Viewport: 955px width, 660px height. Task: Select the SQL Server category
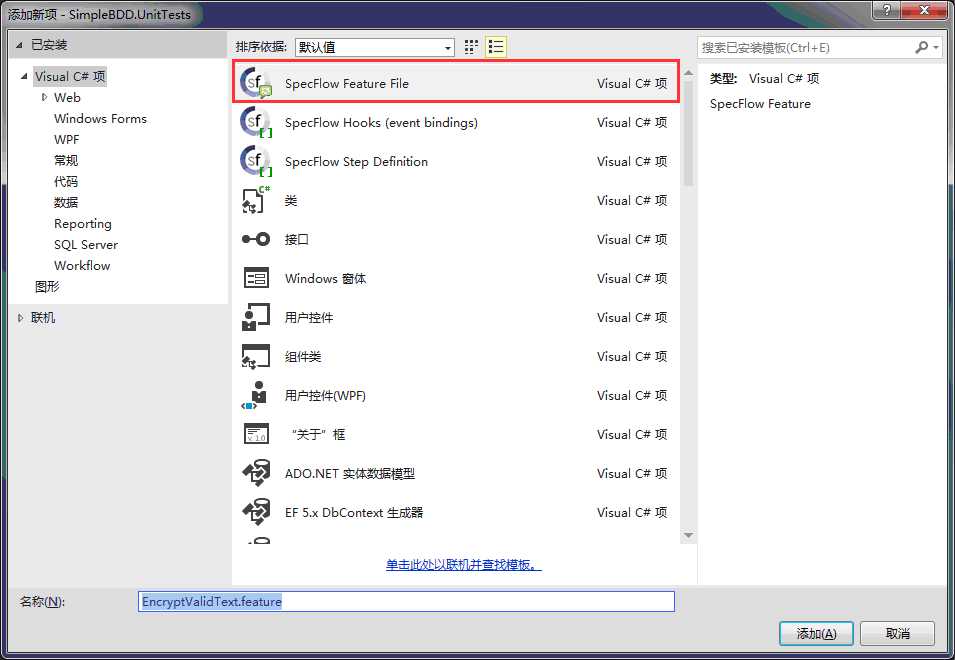pos(86,245)
